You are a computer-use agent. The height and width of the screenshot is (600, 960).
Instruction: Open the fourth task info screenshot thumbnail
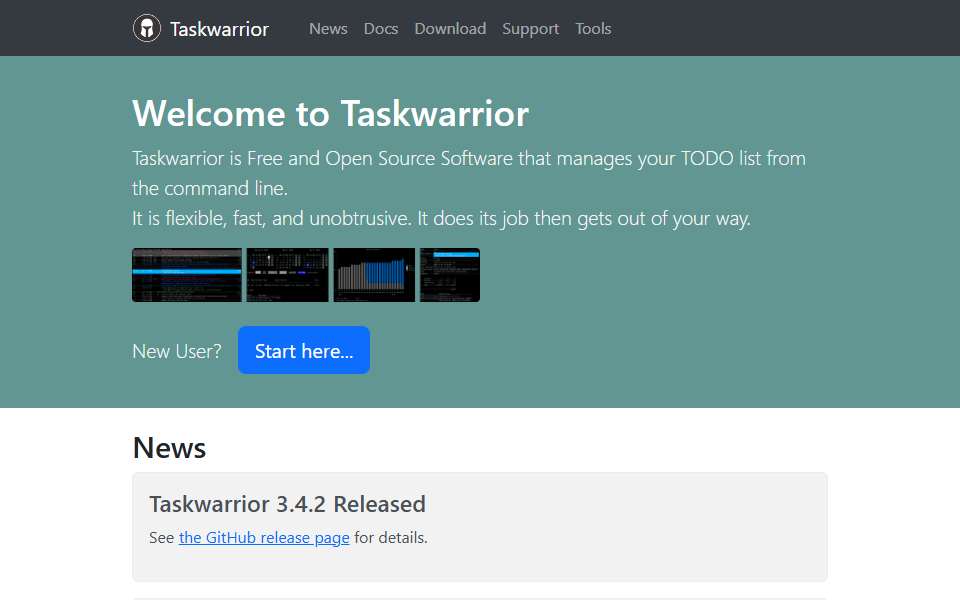click(450, 275)
